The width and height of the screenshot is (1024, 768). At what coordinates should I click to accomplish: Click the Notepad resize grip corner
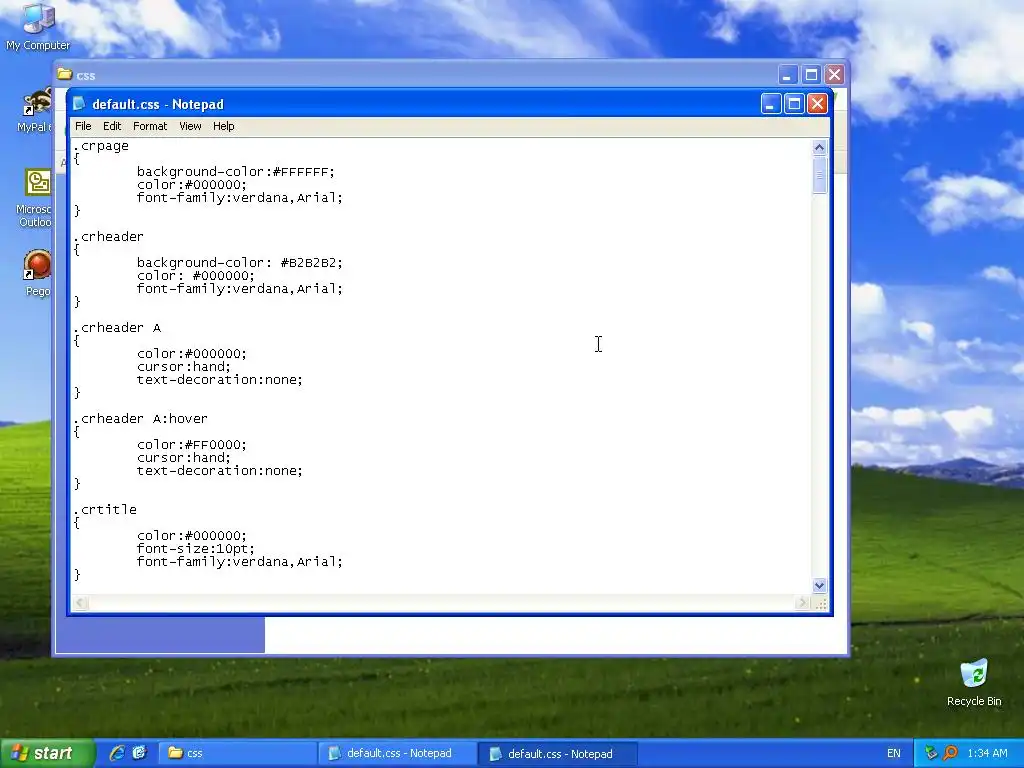[x=821, y=604]
